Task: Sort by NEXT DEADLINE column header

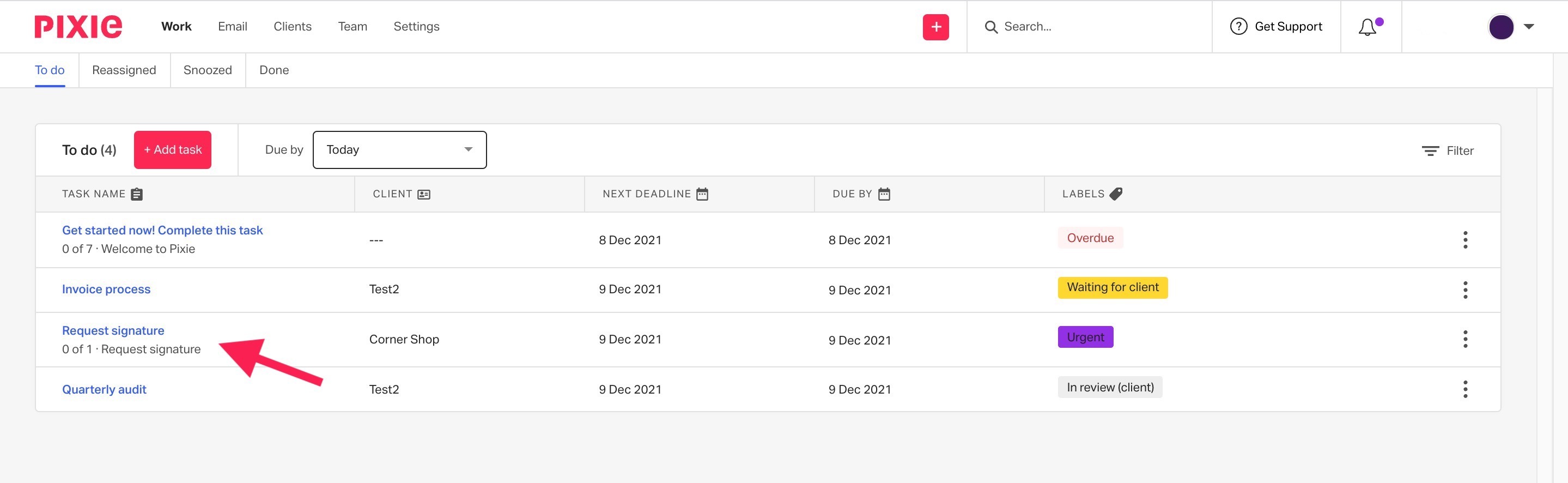Action: [647, 194]
